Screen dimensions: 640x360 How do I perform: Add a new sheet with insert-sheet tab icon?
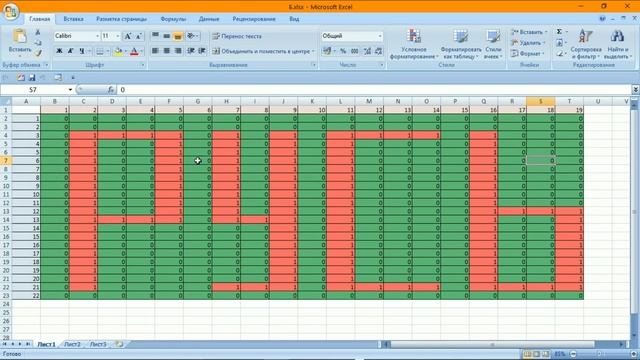(119, 344)
